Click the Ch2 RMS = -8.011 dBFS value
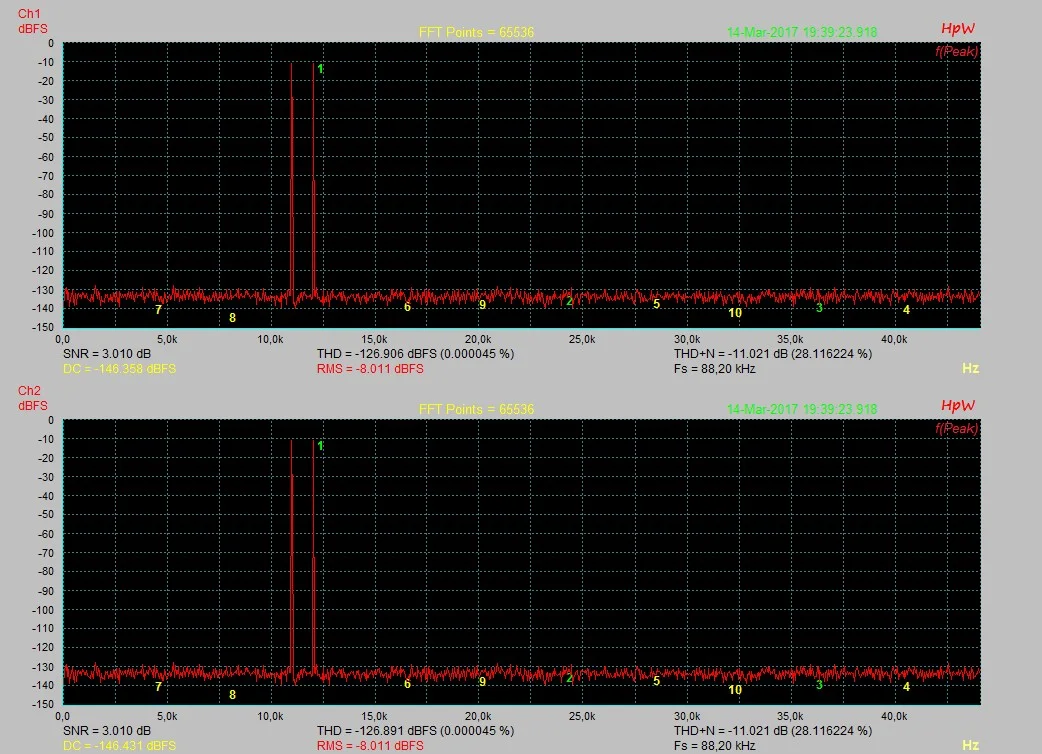1042x754 pixels. pyautogui.click(x=370, y=746)
